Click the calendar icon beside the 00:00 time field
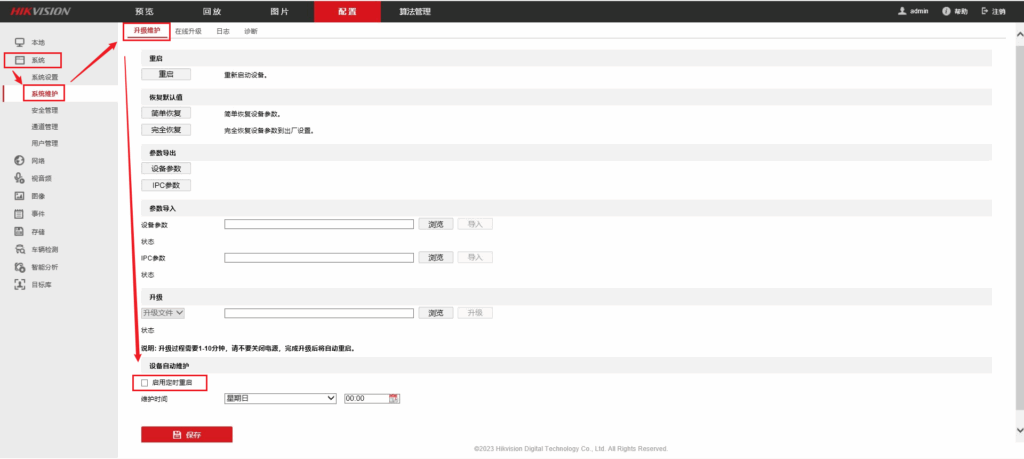Screen dimensions: 1024x459 [394, 398]
